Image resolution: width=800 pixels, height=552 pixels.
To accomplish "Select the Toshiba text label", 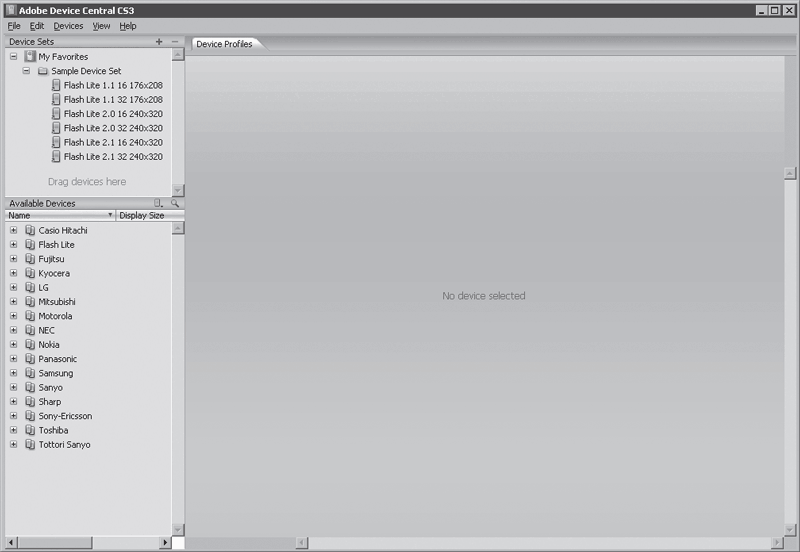I will point(54,431).
